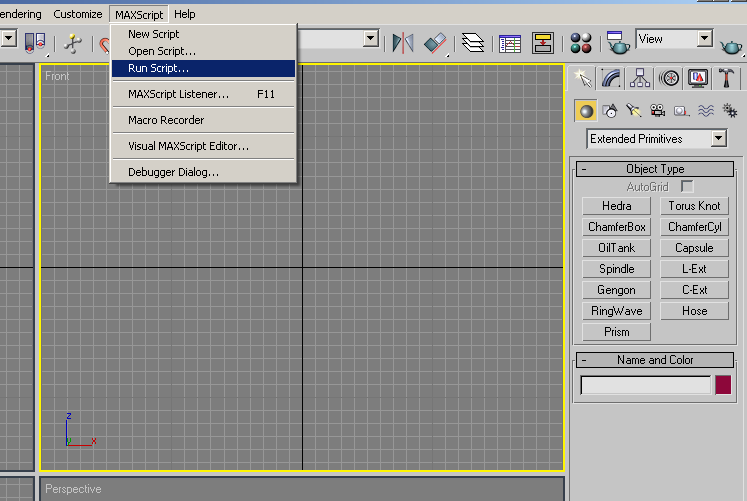Image resolution: width=747 pixels, height=501 pixels.
Task: Switch to Hierarchy panel tab
Action: 640,78
